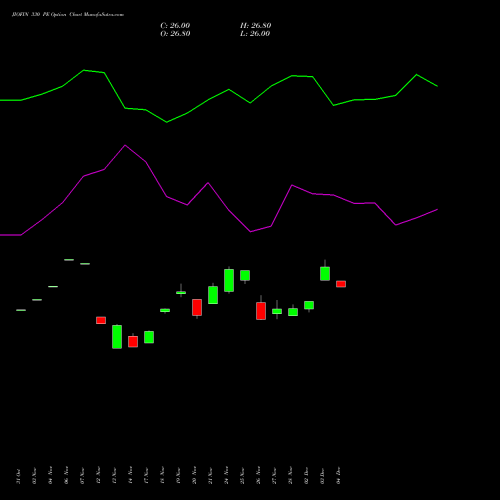
Task: Select the tall green candlestick above 24 Nov
Action: coord(229,280)
